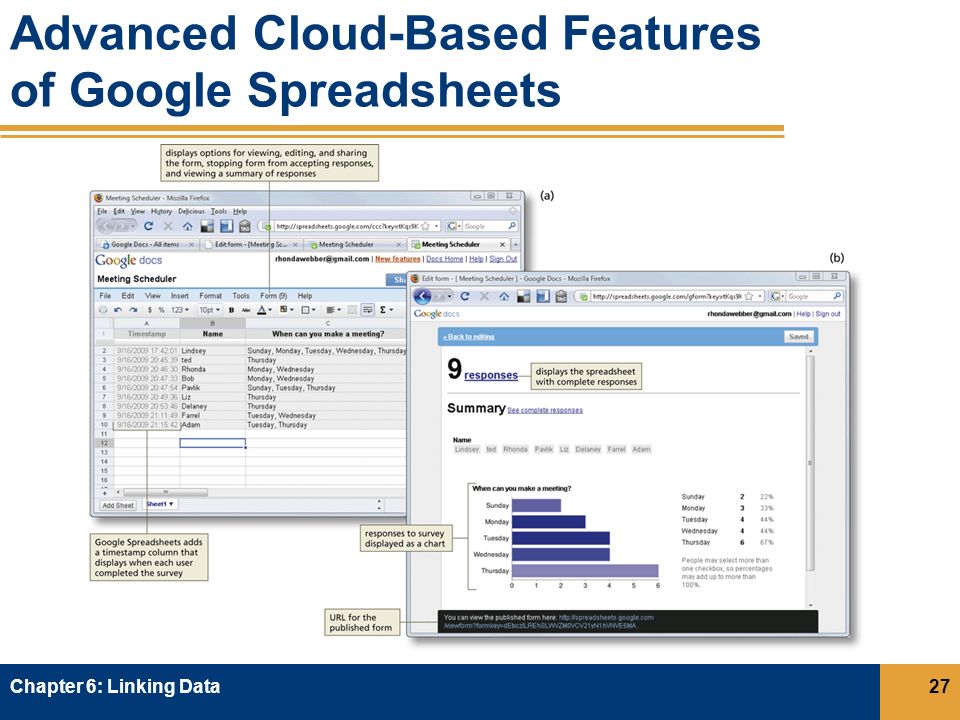Go Home in Meeting Scheduler Firefox window
This screenshot has height=720, width=960.
187,226
